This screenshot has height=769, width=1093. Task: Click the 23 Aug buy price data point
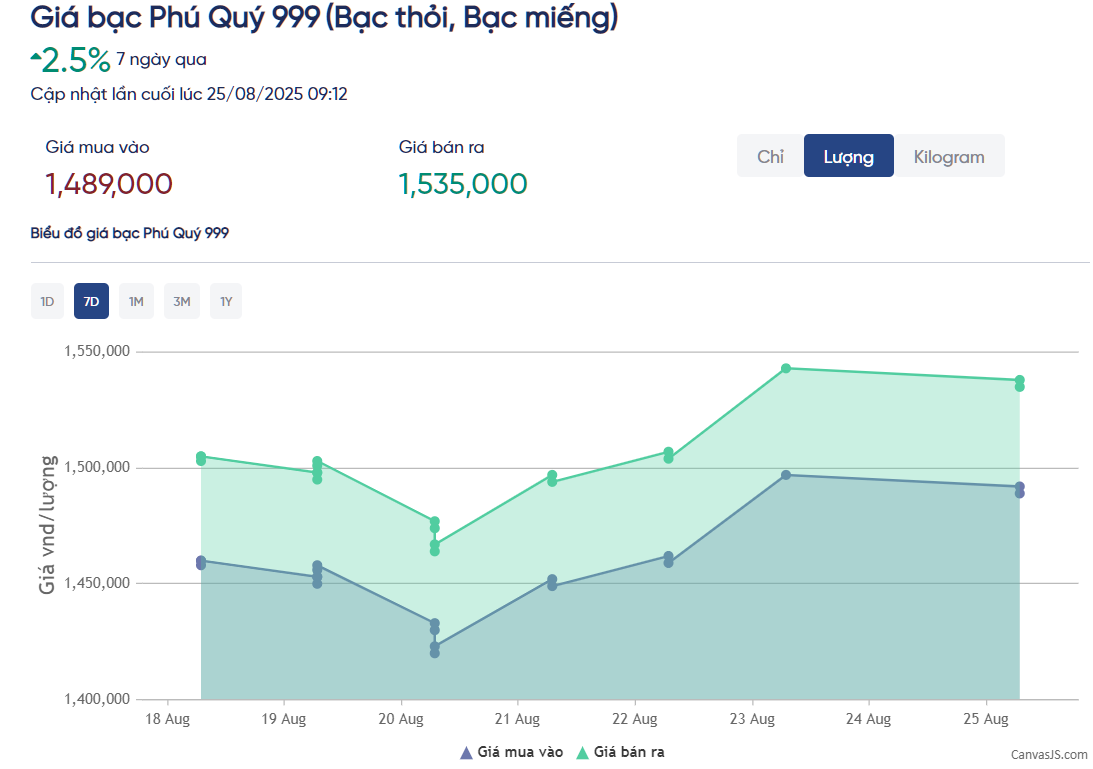786,475
